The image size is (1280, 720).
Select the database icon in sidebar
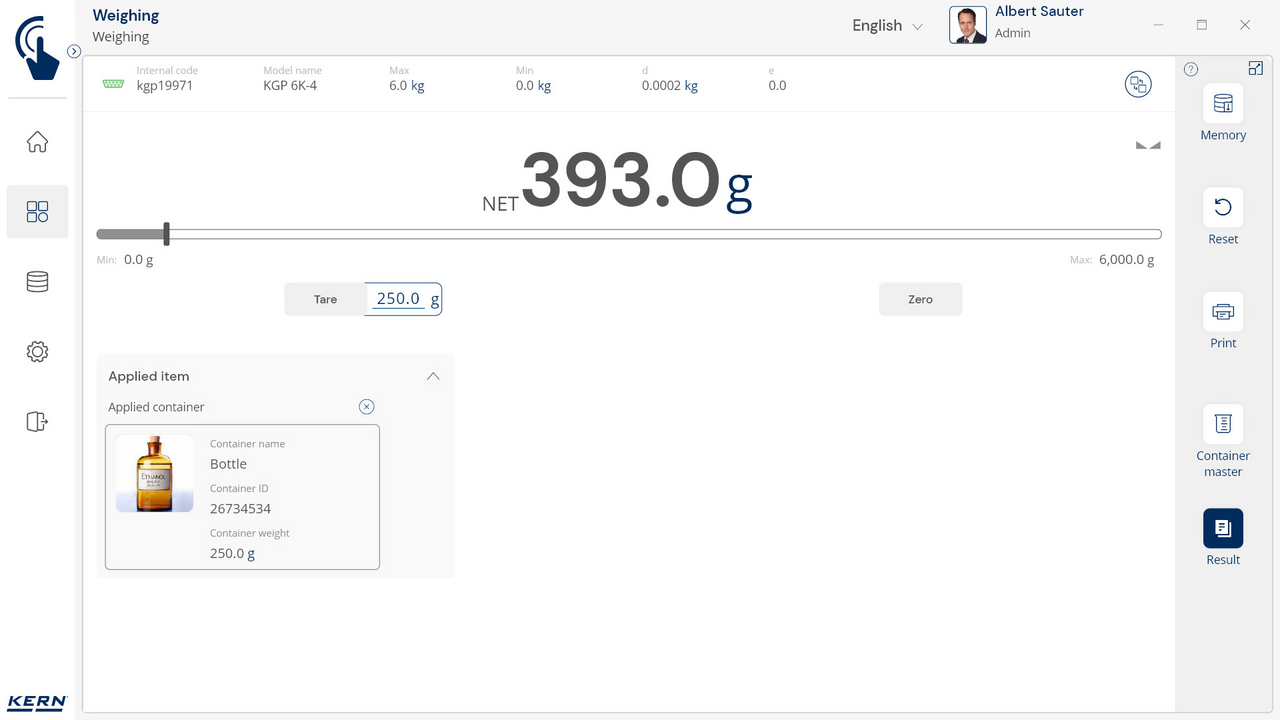pos(37,282)
